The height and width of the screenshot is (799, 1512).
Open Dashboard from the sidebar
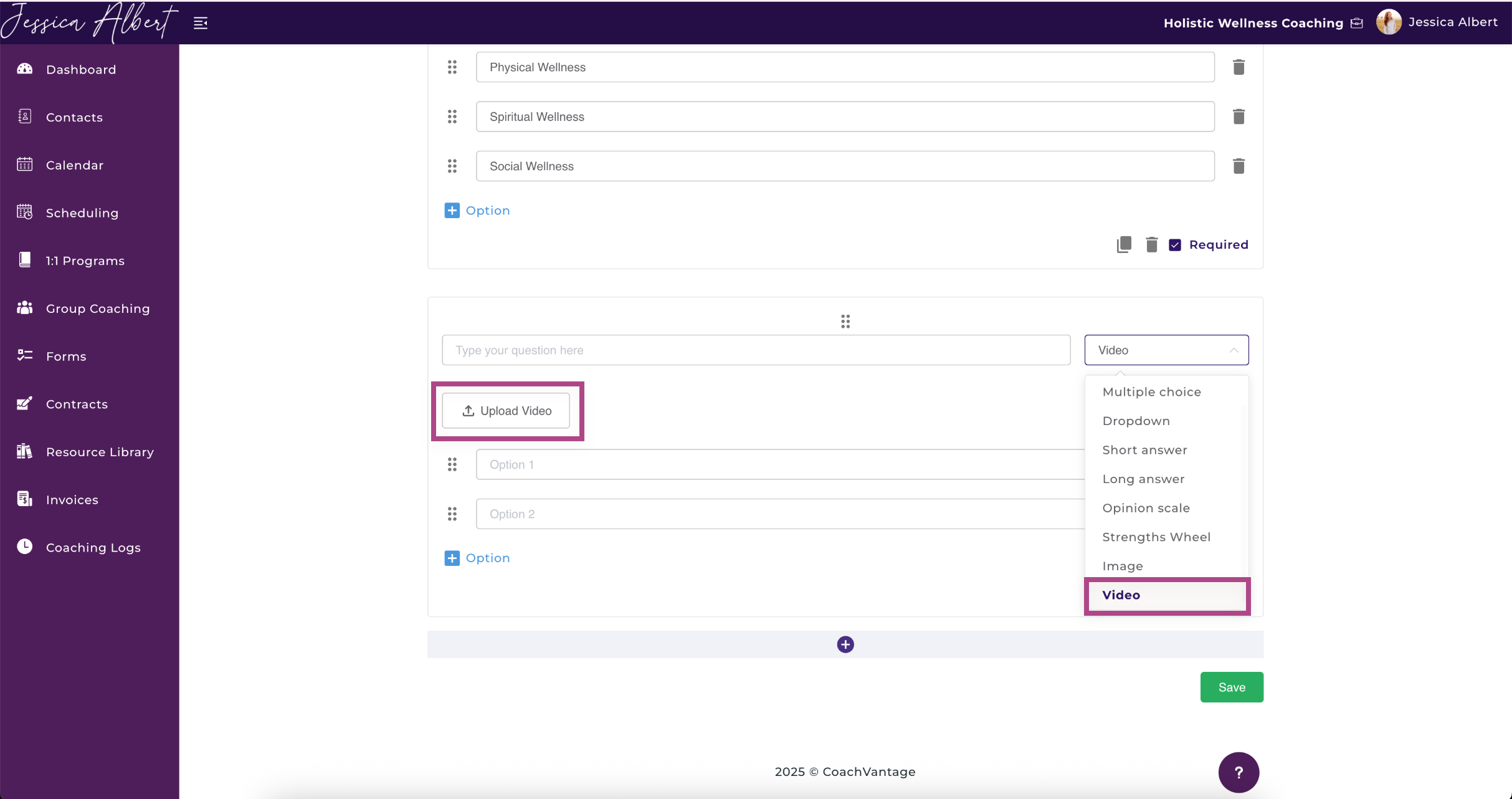(x=81, y=69)
